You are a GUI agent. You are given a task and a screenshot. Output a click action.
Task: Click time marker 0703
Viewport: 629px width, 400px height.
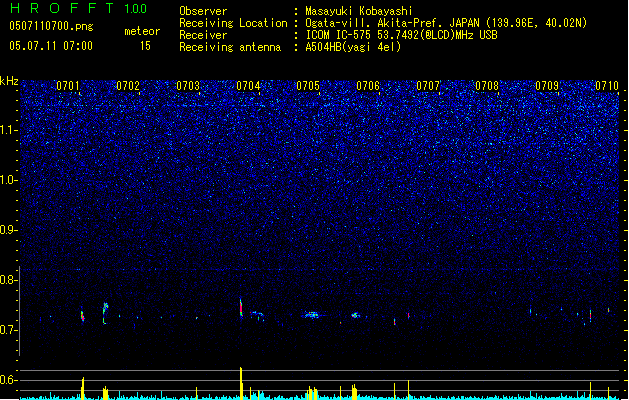(188, 86)
